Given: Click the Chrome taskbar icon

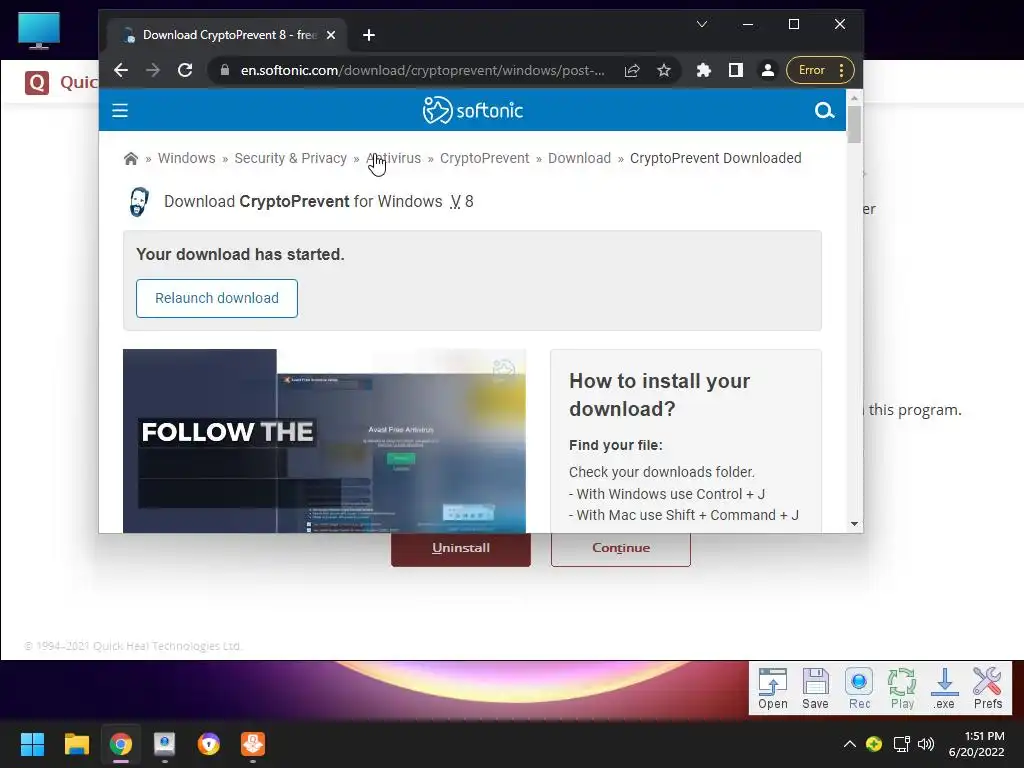Looking at the screenshot, I should click(121, 744).
